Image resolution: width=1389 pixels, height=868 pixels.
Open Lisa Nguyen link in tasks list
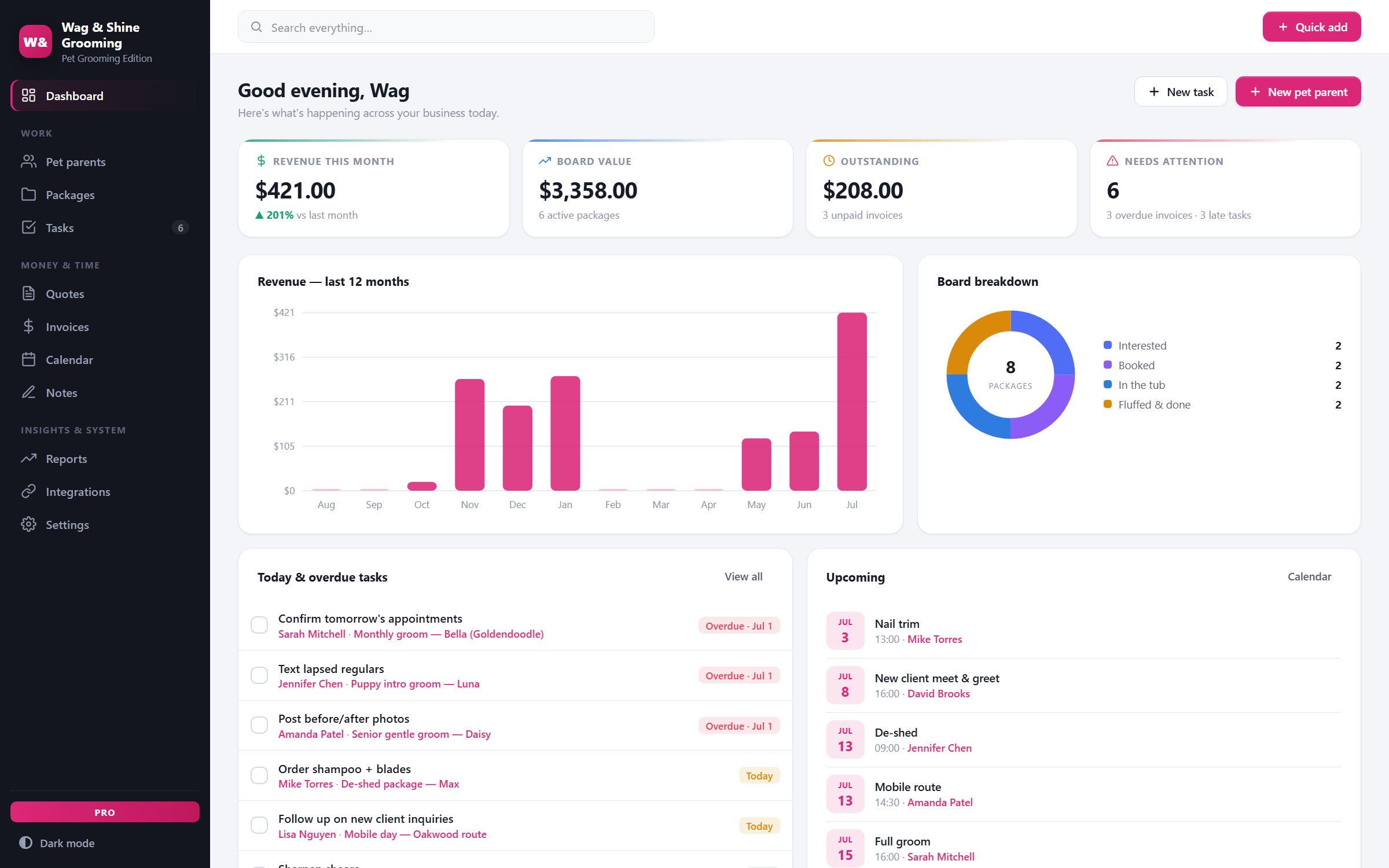coord(307,834)
